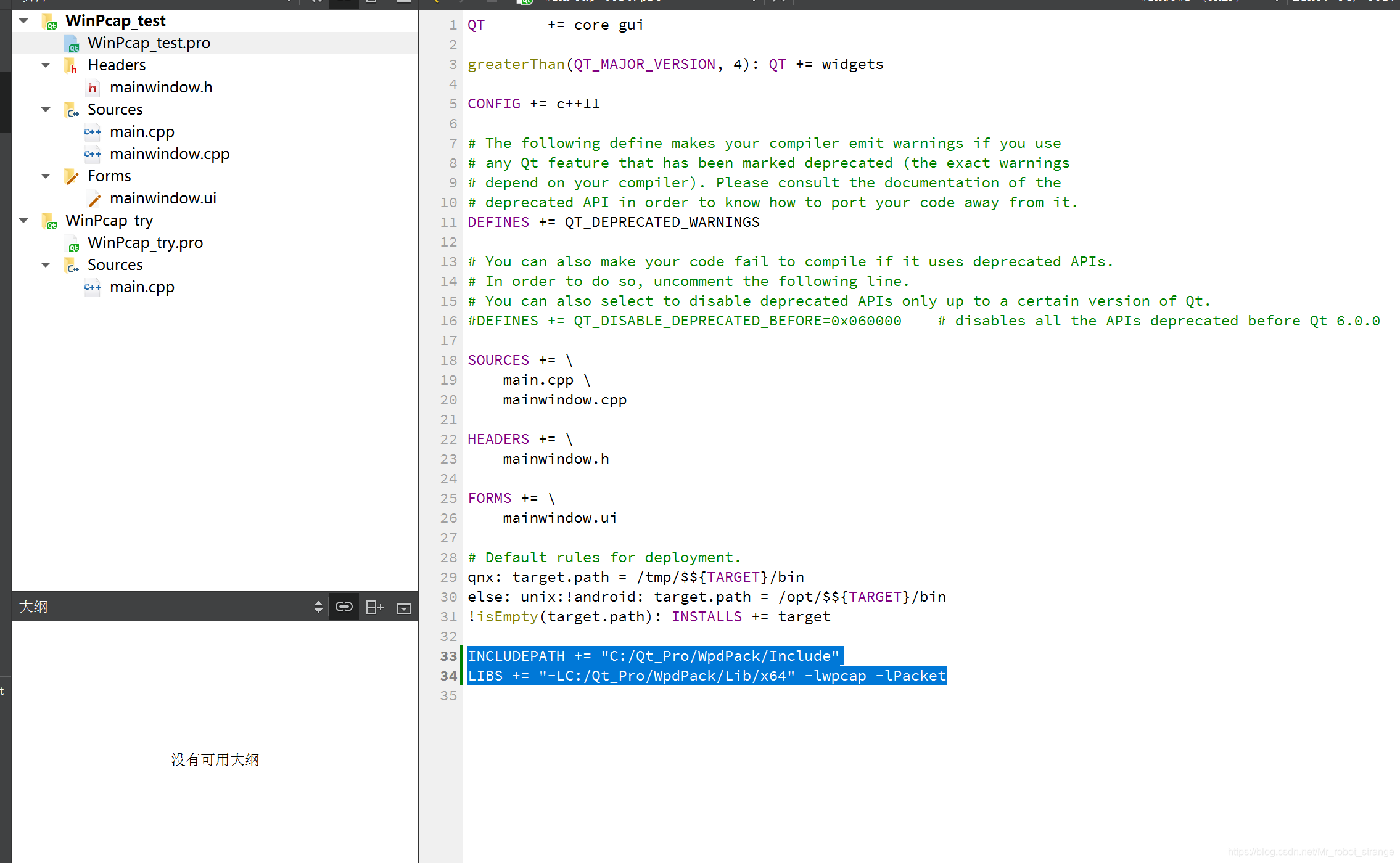Screen dimensions: 1400x863
Task: Click the mainwindow.cpp C++ file icon
Action: 93,154
